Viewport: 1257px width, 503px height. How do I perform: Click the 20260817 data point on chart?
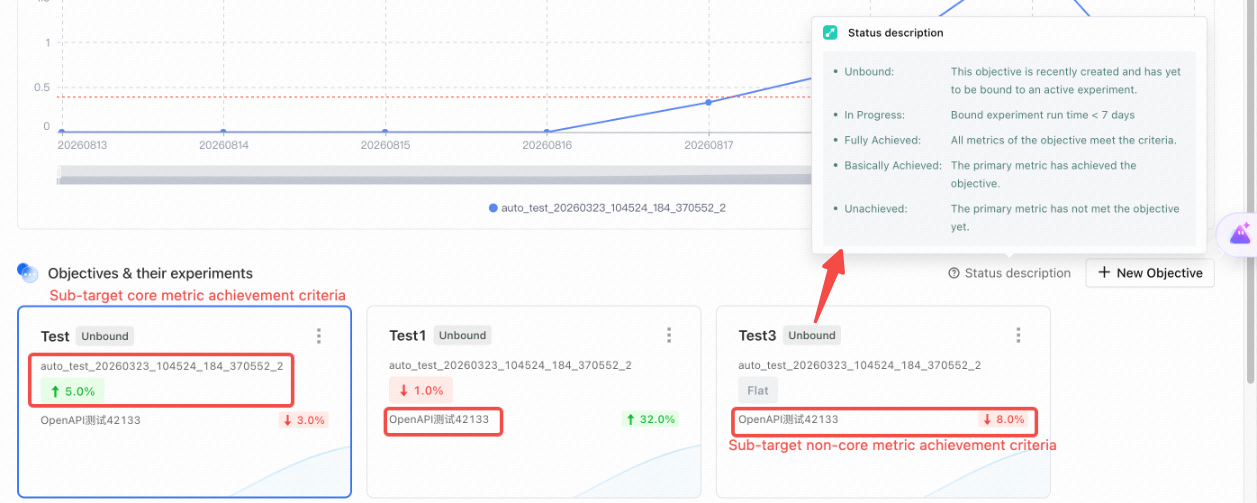click(x=708, y=102)
